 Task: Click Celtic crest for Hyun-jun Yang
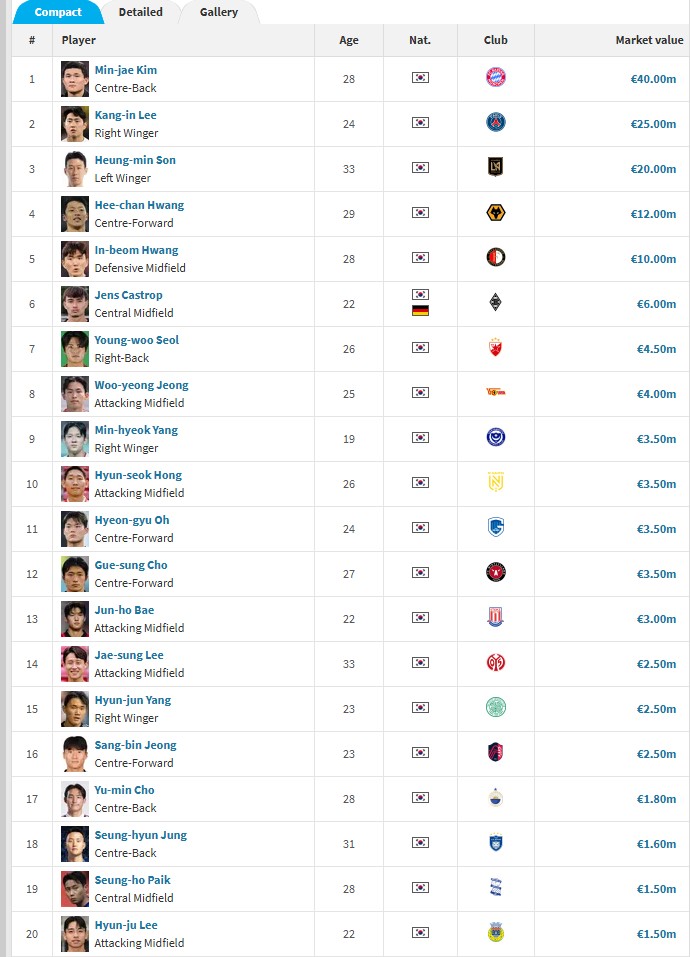tap(496, 708)
